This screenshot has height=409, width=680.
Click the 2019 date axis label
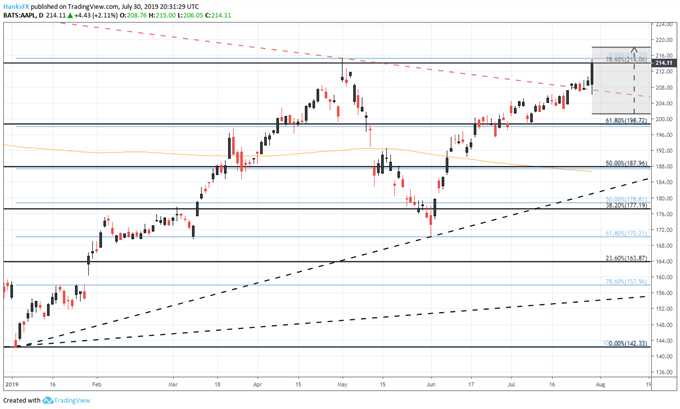[x=12, y=384]
